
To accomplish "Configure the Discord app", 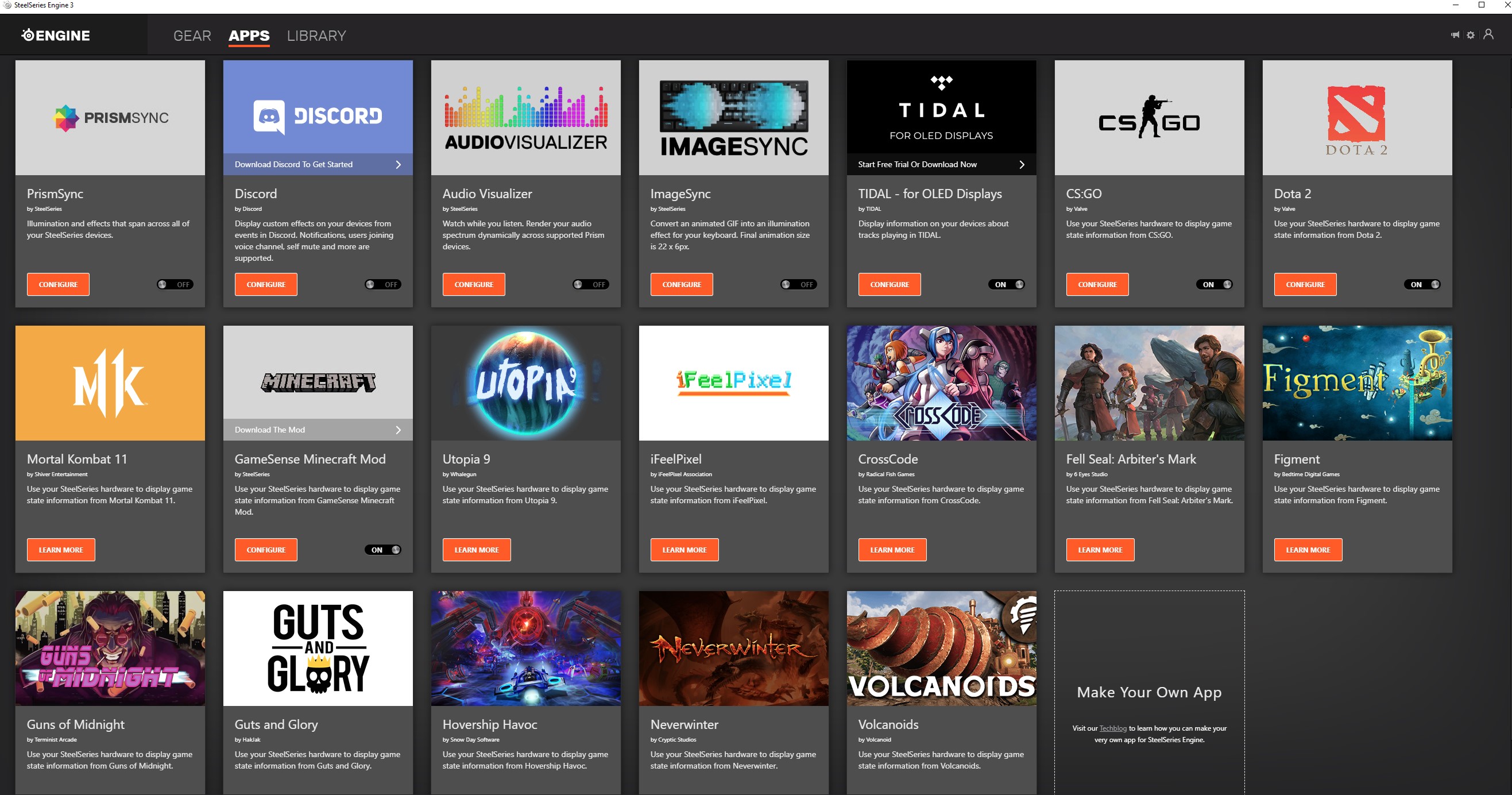I will tap(266, 284).
